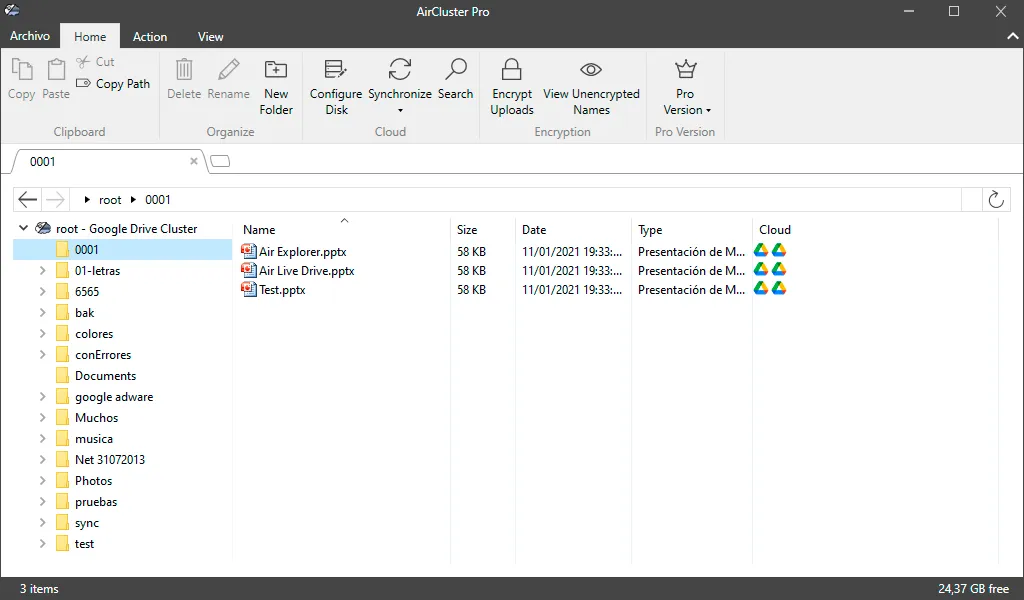This screenshot has width=1024, height=600.
Task: Click first Google Drive icon for Air Explorer.pptx
Action: click(761, 250)
